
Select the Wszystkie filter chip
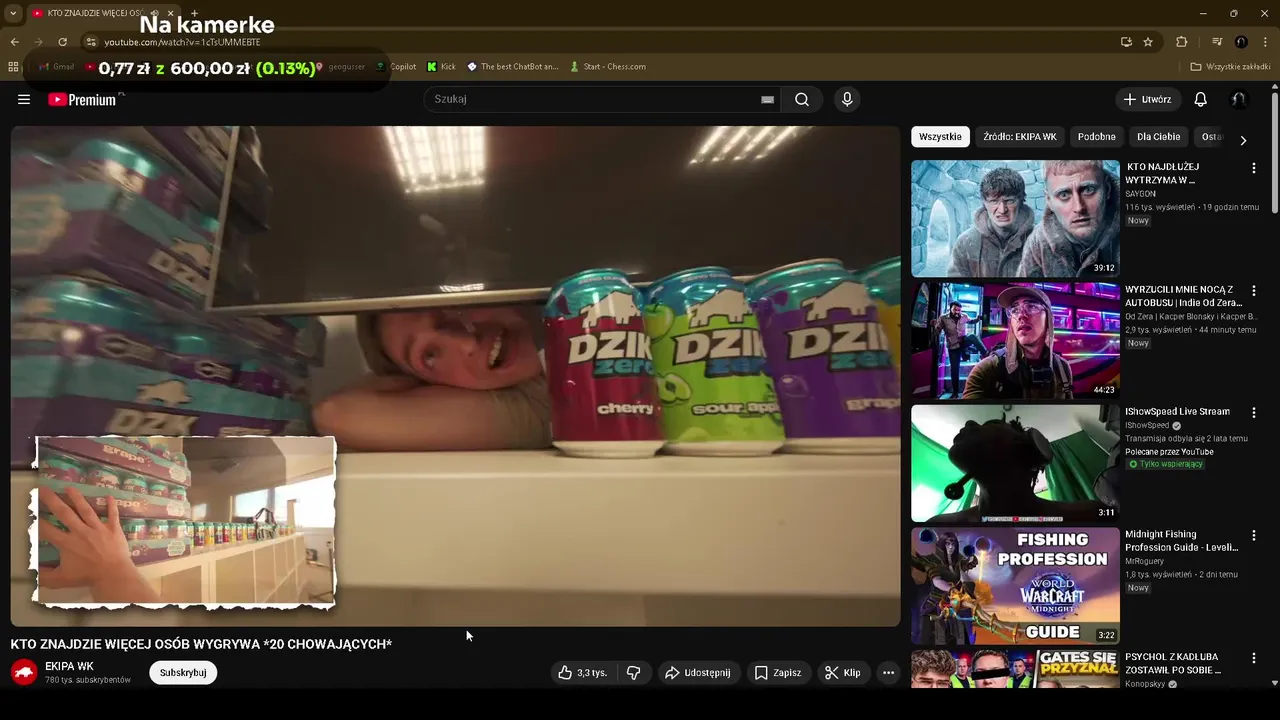tap(940, 137)
